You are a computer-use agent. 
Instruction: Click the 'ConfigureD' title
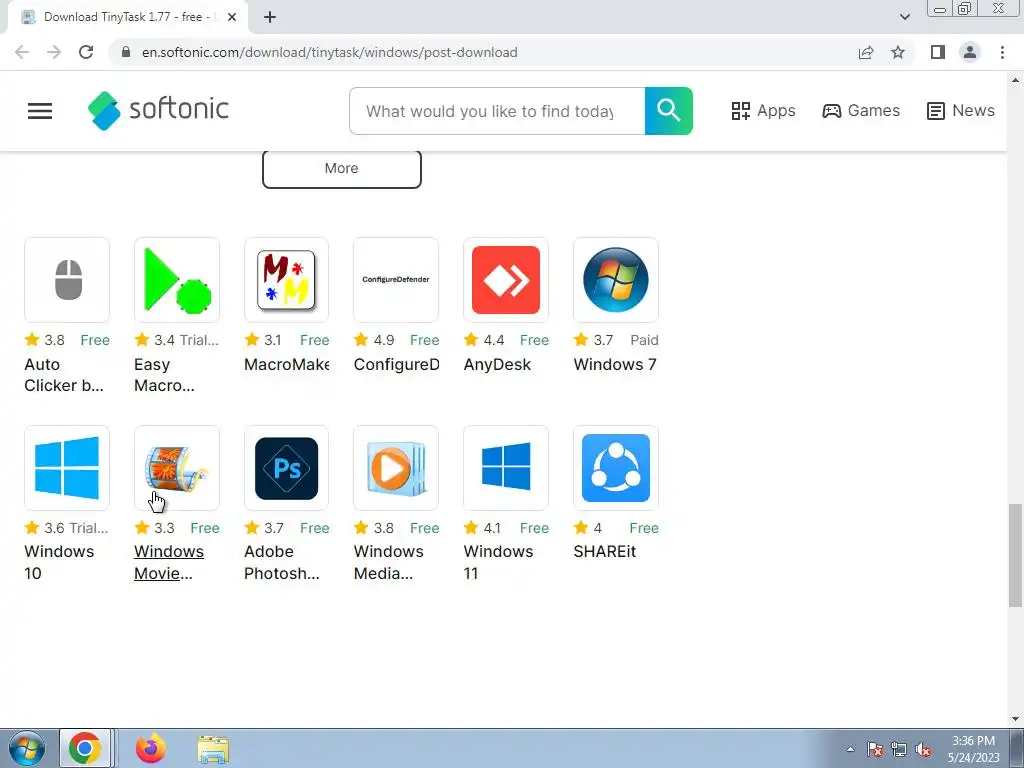[396, 364]
